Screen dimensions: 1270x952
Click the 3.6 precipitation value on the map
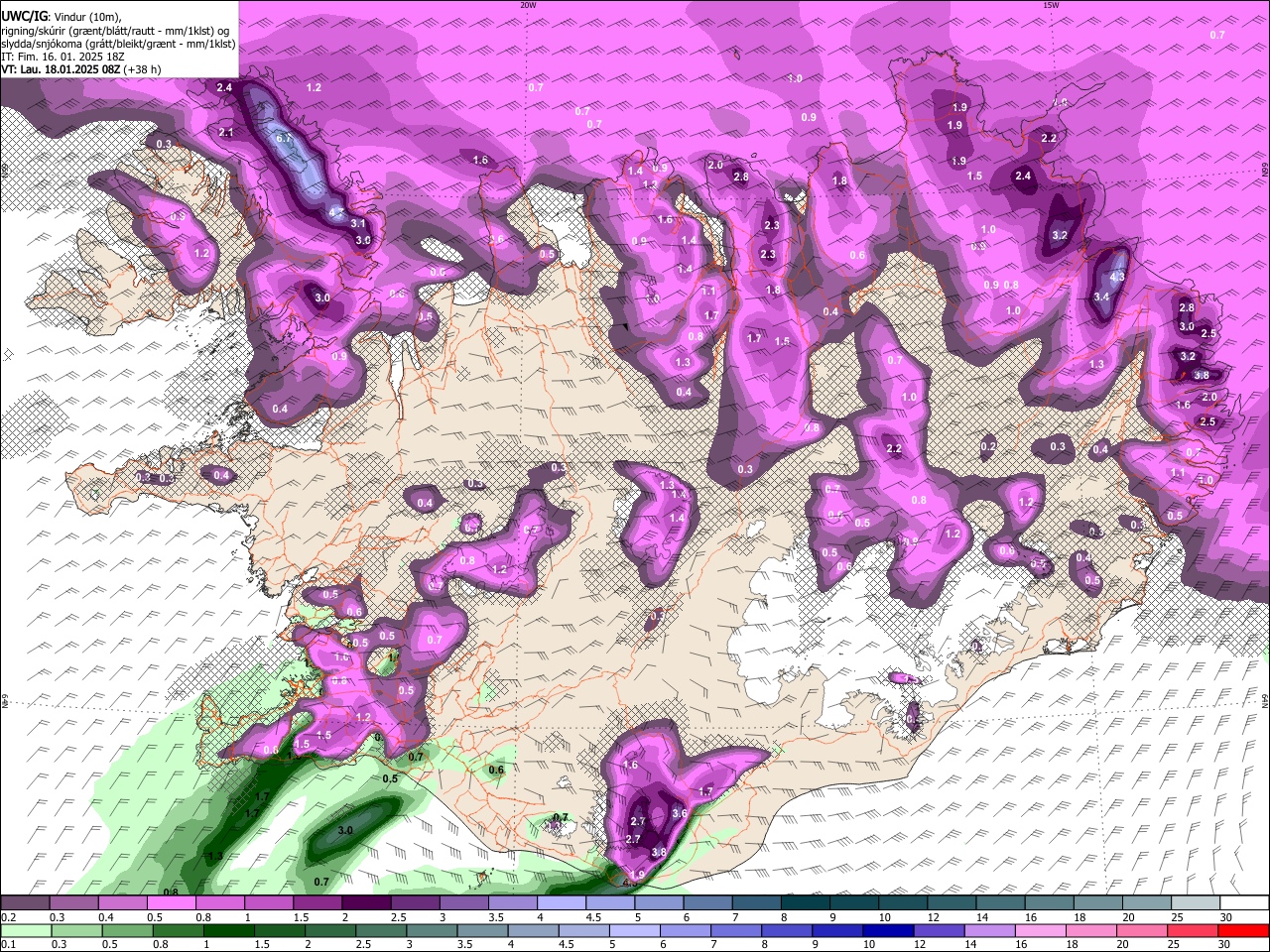coord(680,813)
